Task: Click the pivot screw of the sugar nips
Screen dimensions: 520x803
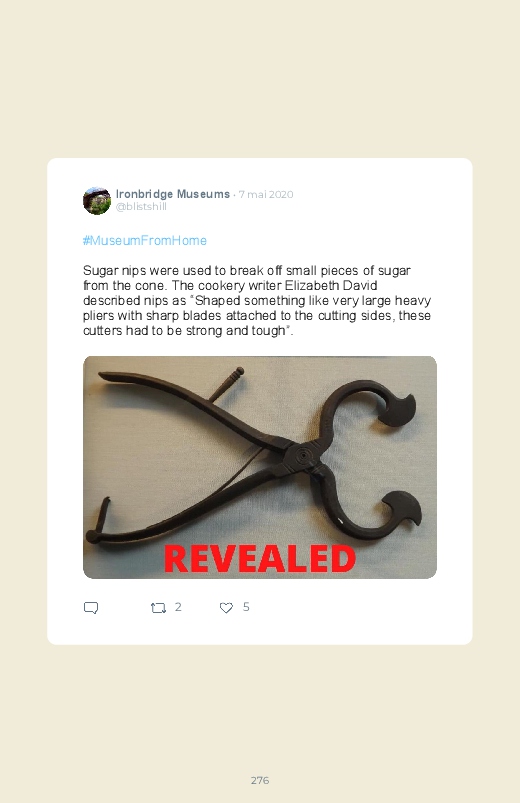Action: click(x=303, y=455)
